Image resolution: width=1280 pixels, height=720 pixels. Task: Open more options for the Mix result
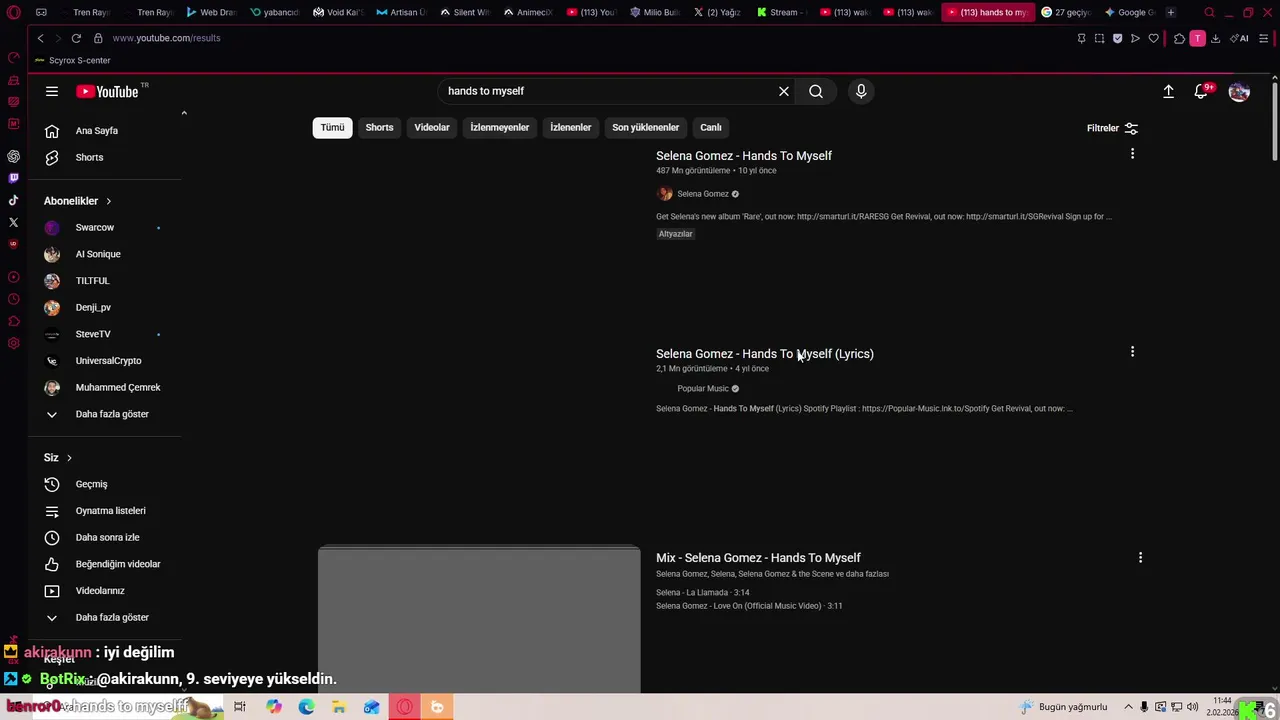(1140, 558)
